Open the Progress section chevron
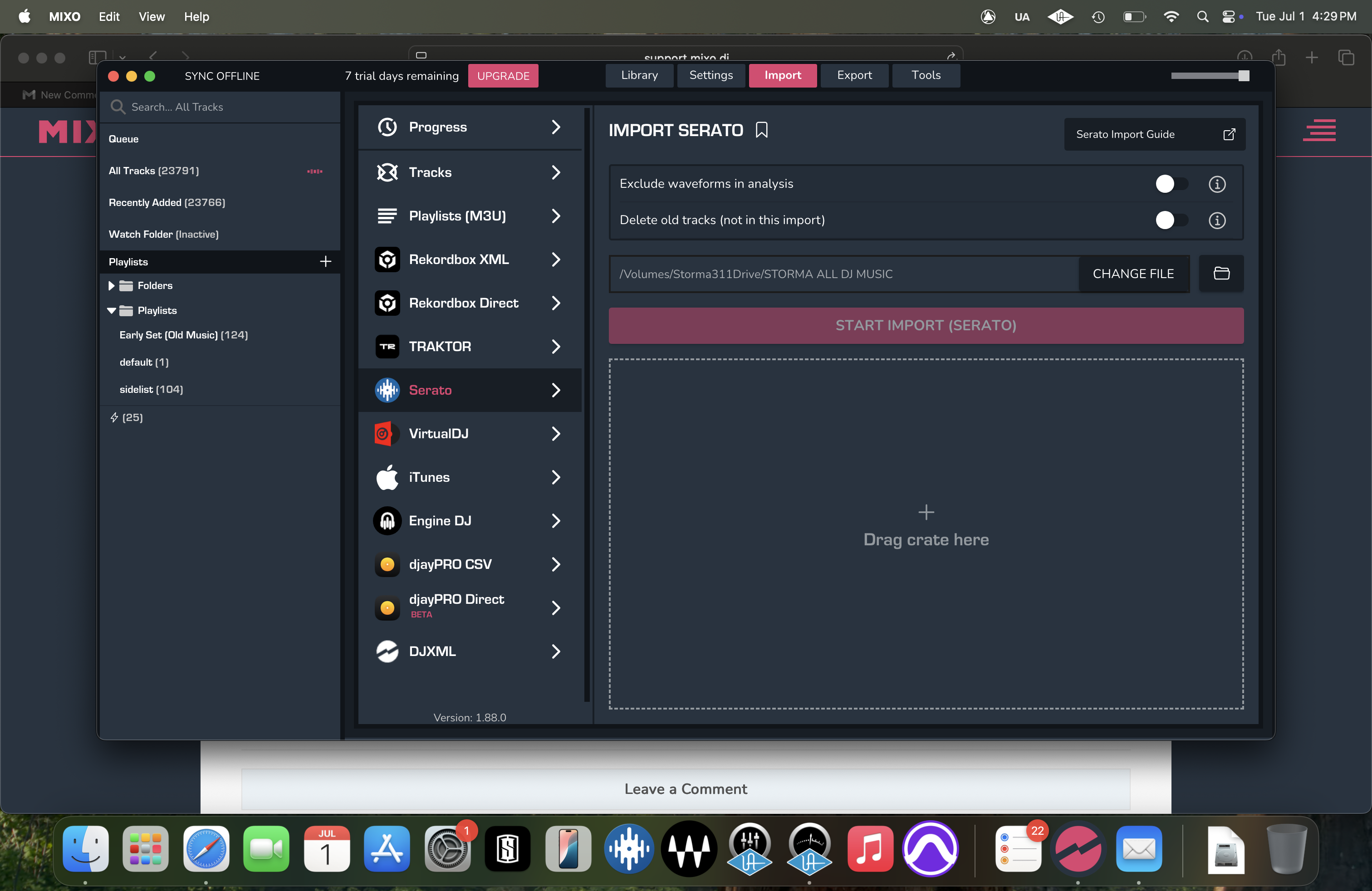 pyautogui.click(x=556, y=127)
